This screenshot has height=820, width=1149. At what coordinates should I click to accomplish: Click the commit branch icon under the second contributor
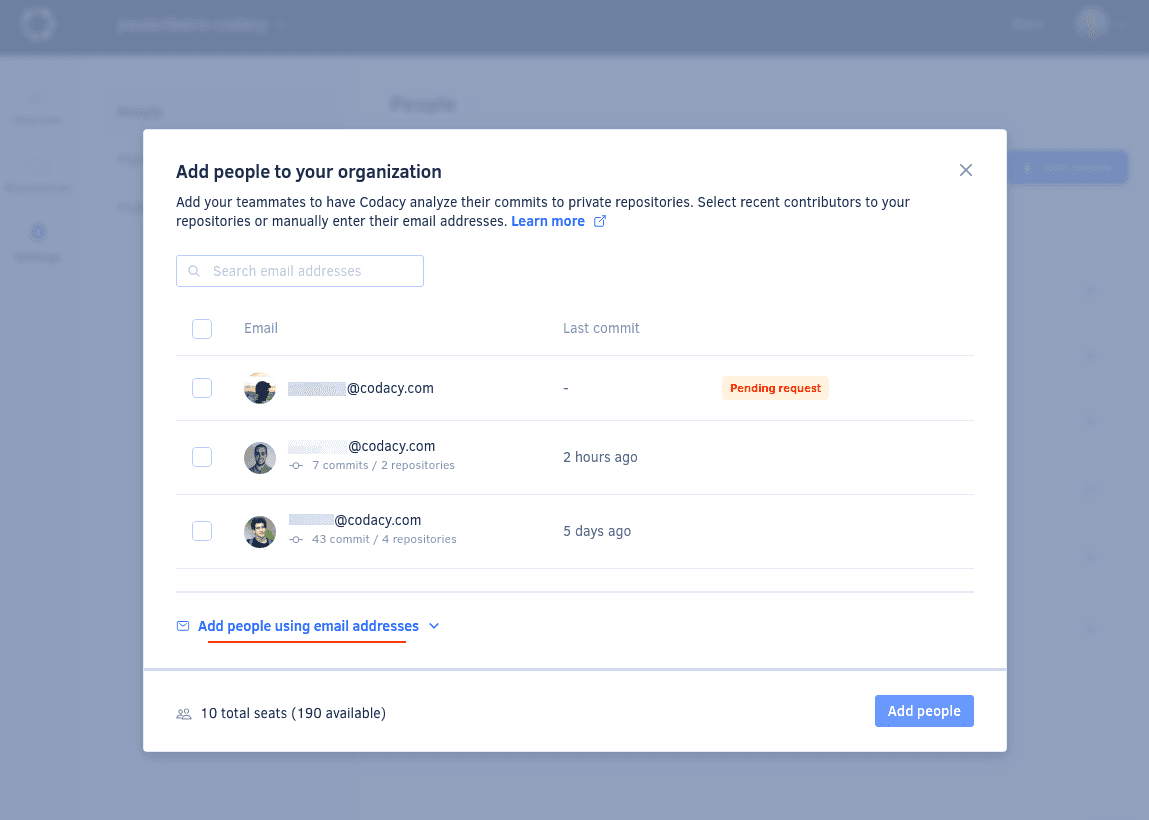pyautogui.click(x=295, y=465)
